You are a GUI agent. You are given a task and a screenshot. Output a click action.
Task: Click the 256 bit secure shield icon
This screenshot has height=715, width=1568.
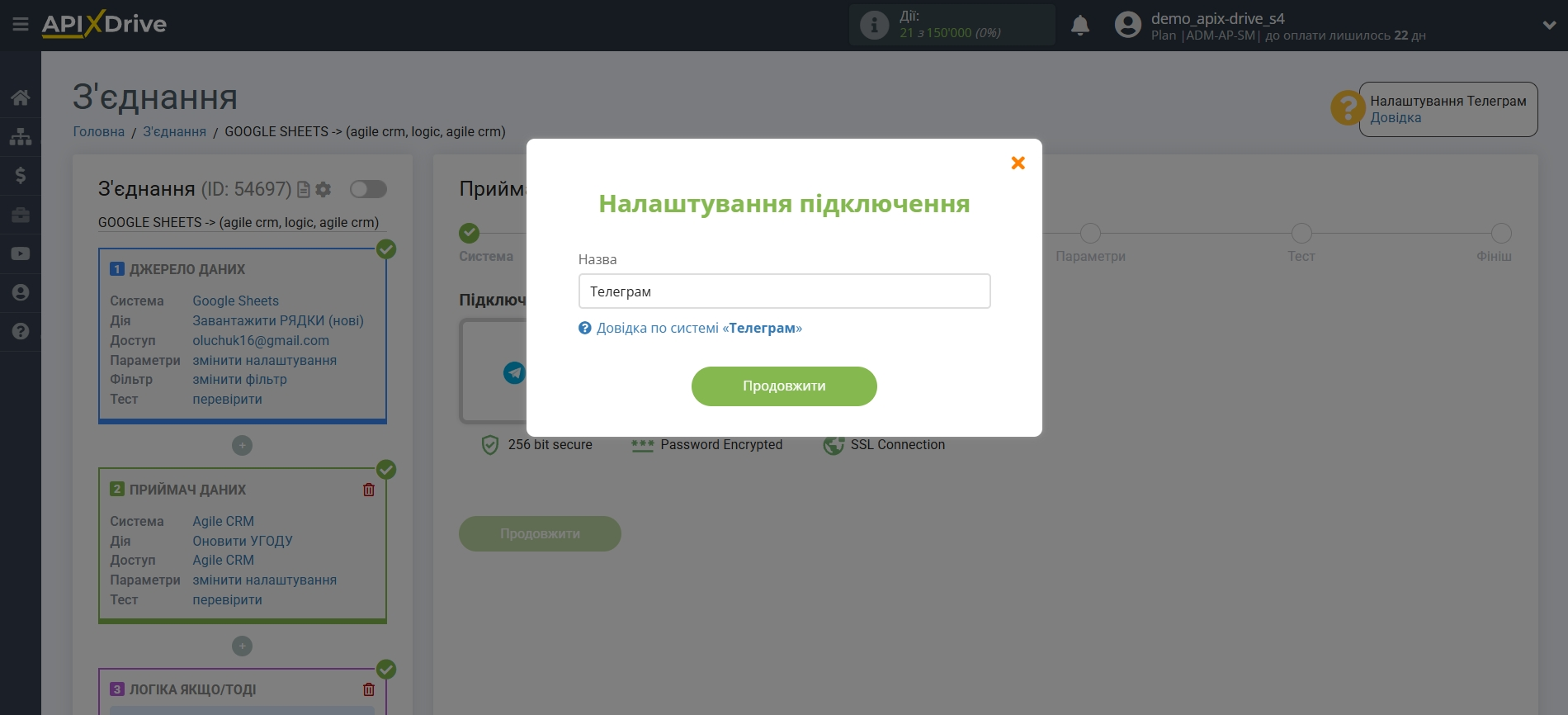(490, 445)
